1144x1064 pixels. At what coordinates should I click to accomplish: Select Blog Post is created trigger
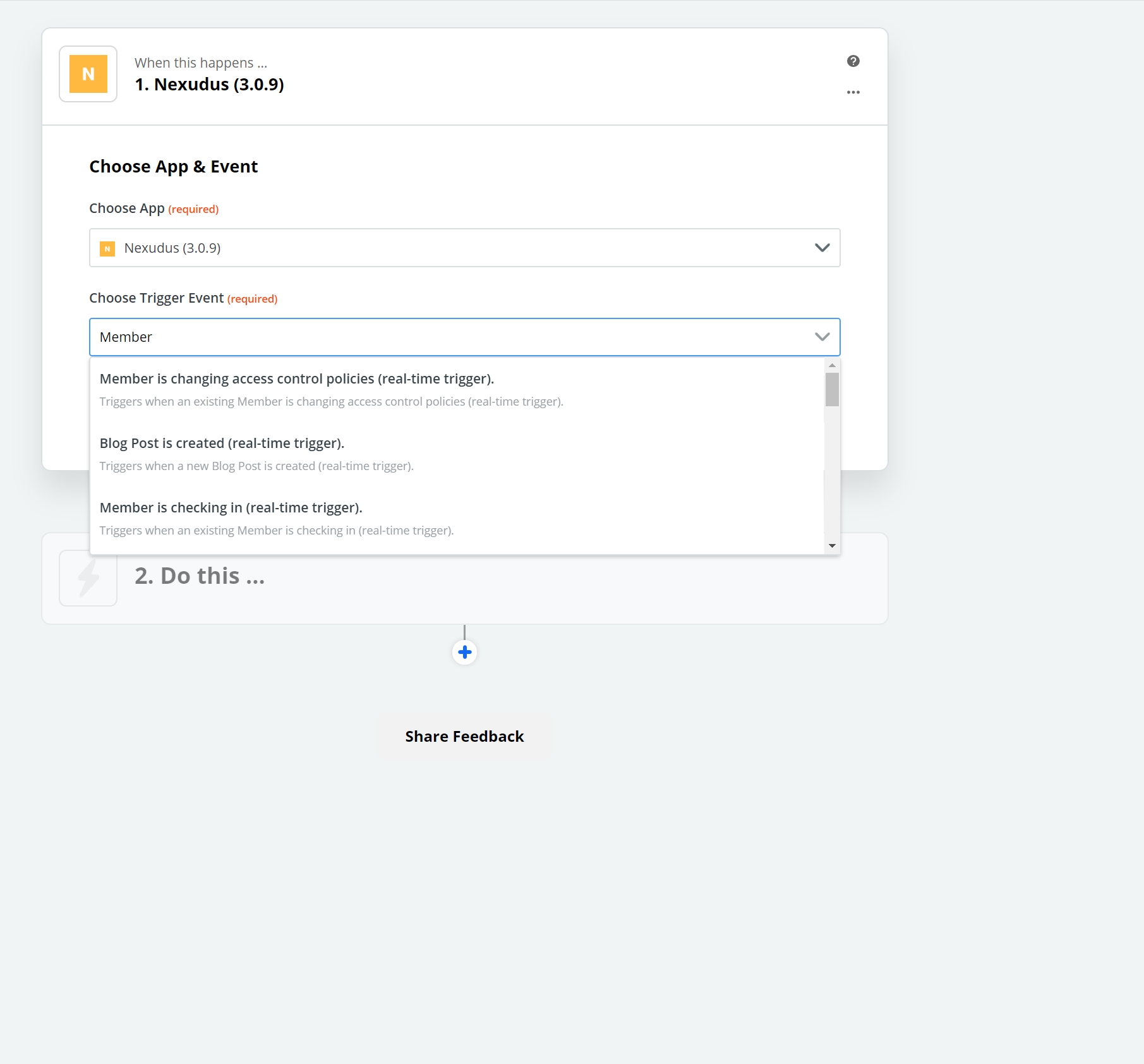pos(457,454)
